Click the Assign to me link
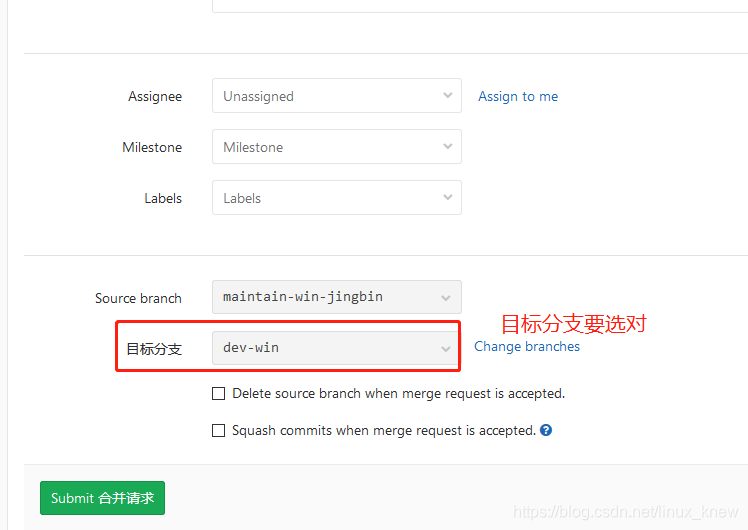Image resolution: width=748 pixels, height=530 pixels. coord(518,96)
